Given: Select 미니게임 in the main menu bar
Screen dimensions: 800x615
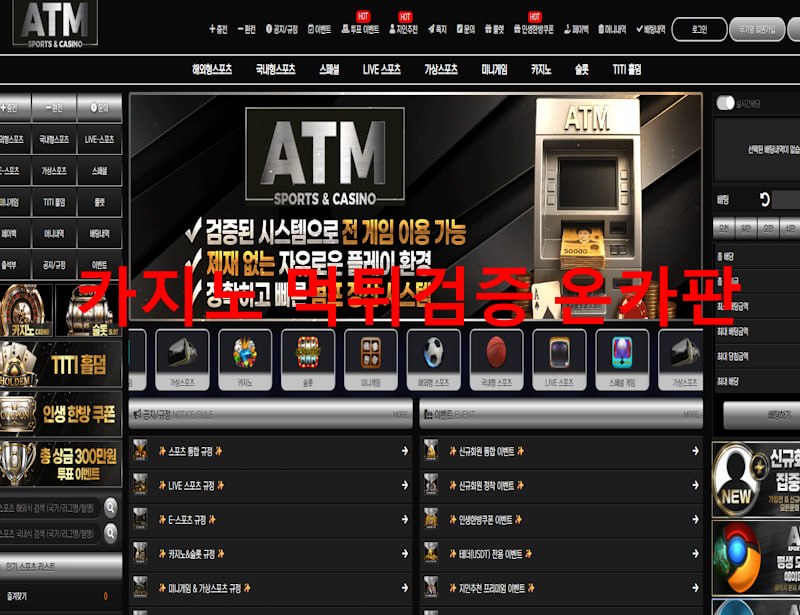Looking at the screenshot, I should [x=494, y=69].
